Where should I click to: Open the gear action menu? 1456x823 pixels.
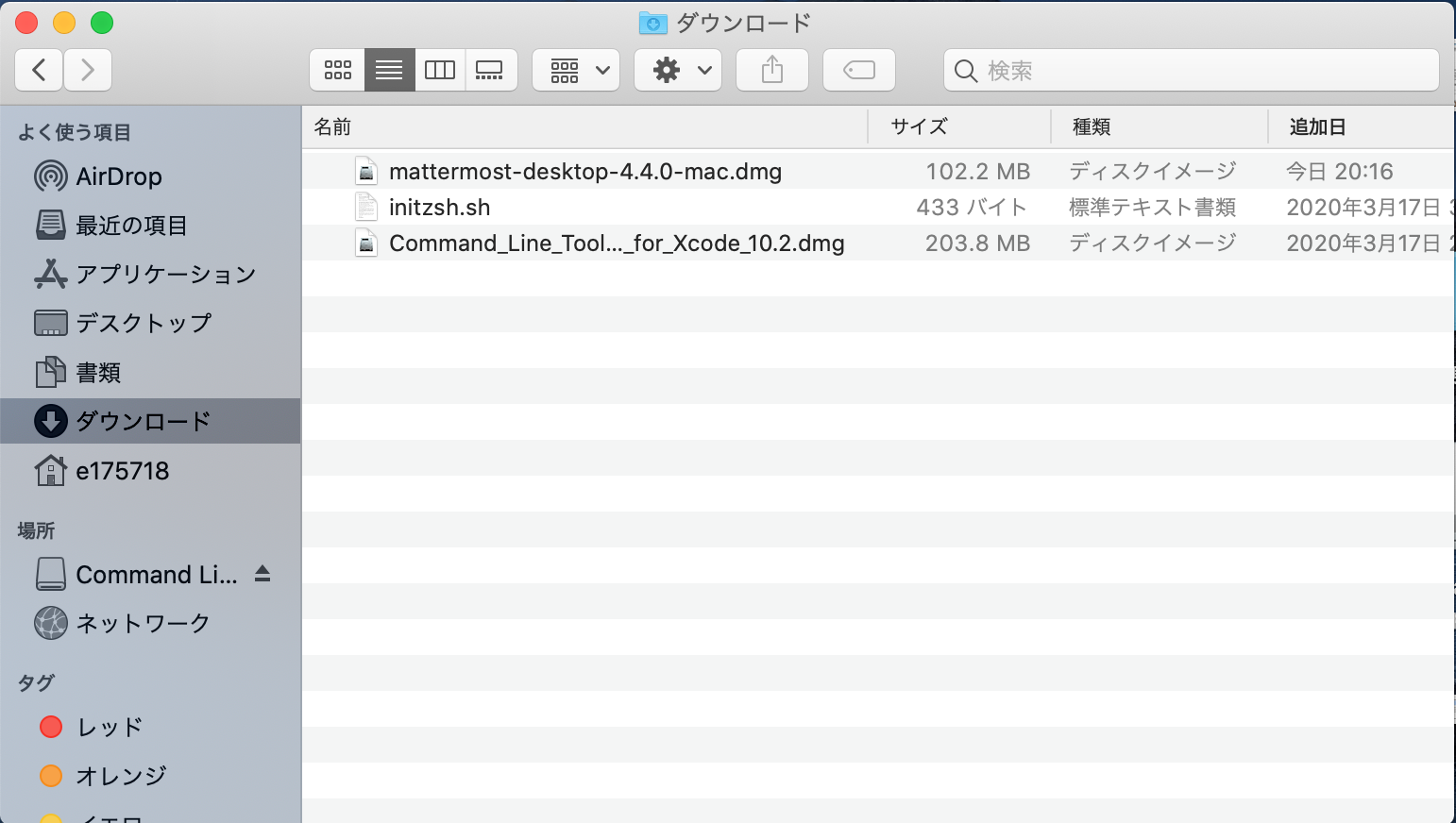point(678,70)
